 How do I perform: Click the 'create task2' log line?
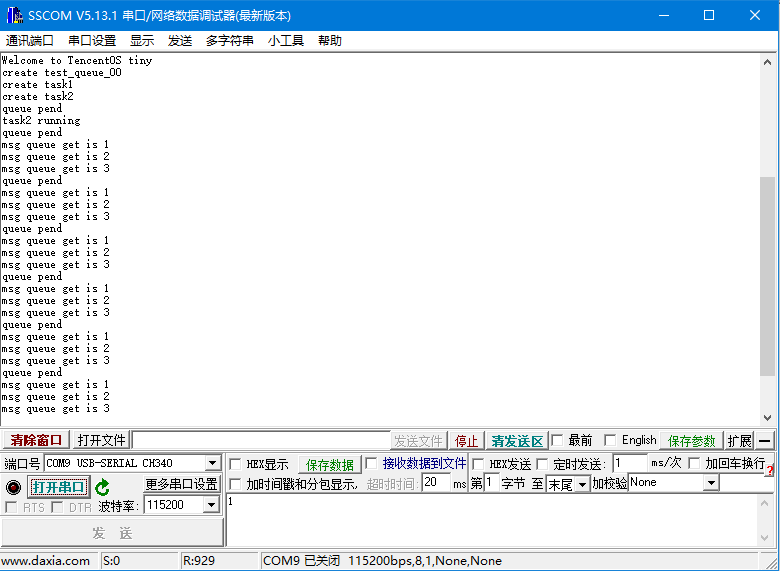click(38, 97)
